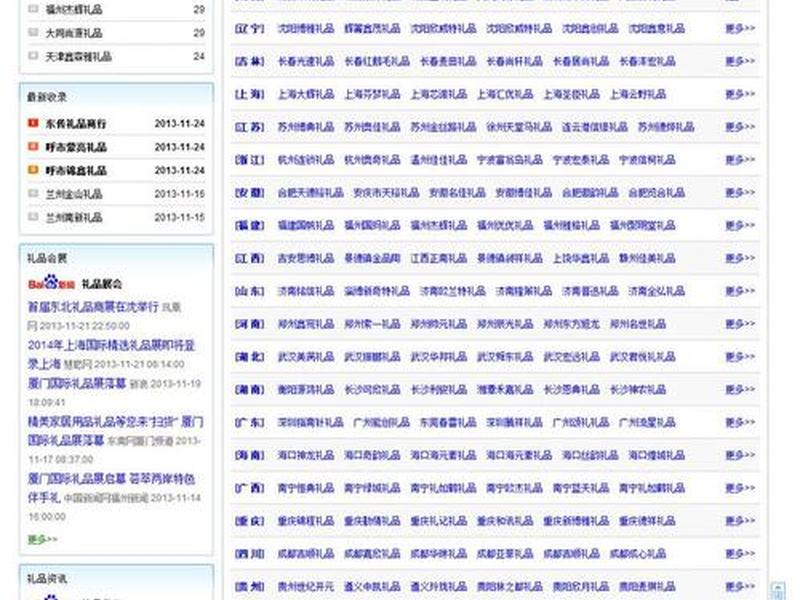Open the 安徽 province category
The width and height of the screenshot is (800, 600).
[249, 193]
